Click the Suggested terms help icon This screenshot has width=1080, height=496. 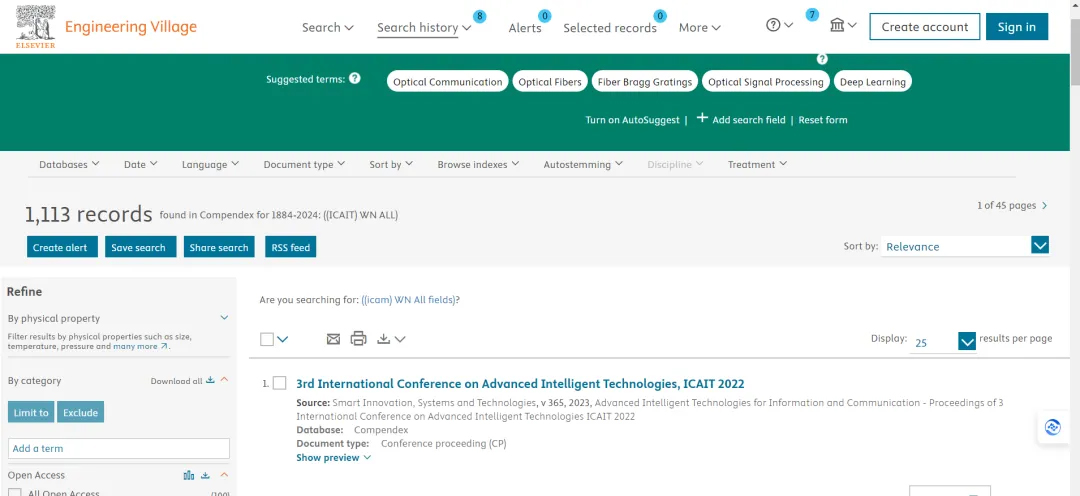pyautogui.click(x=354, y=79)
